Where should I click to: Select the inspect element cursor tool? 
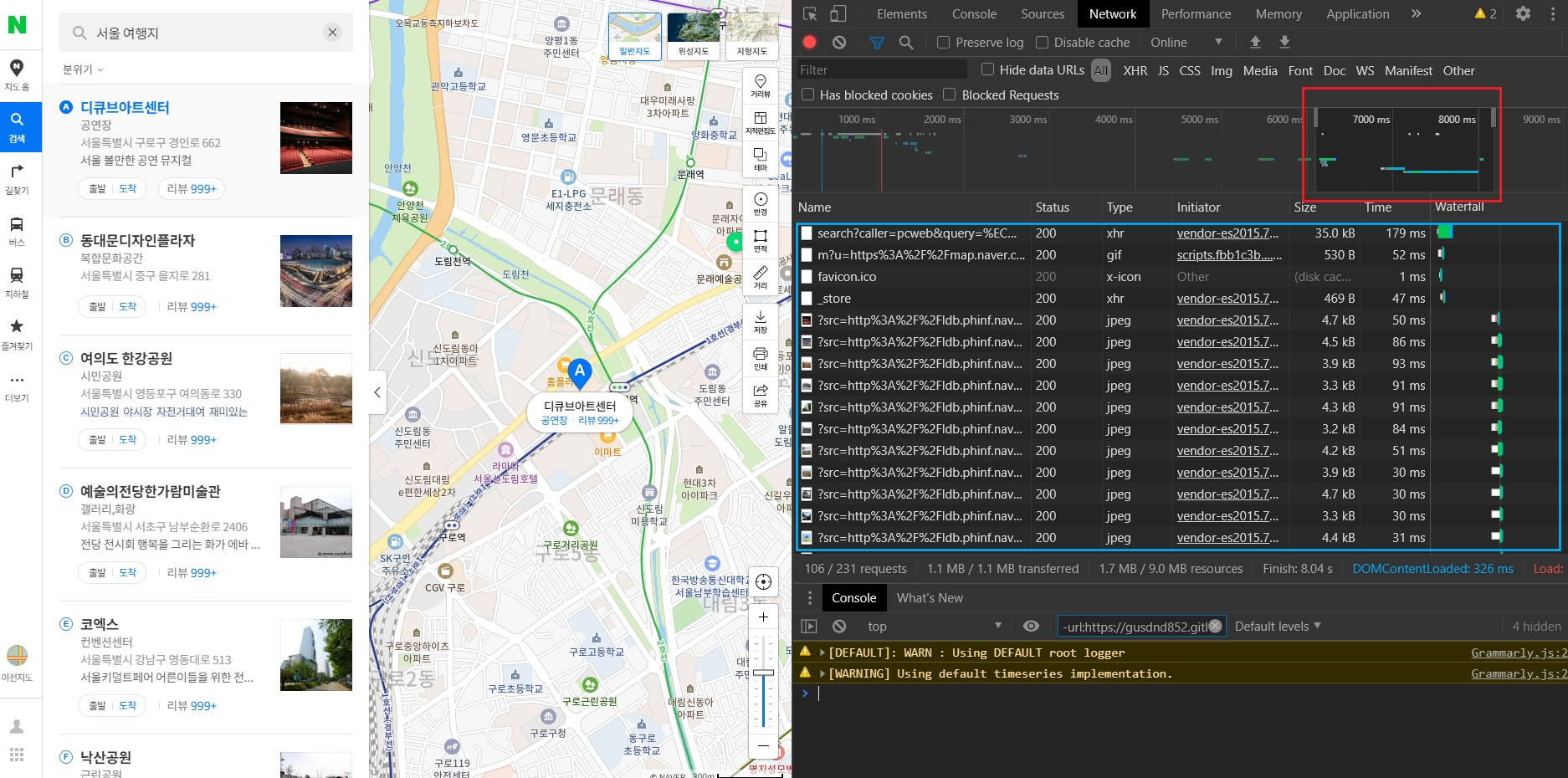[810, 13]
